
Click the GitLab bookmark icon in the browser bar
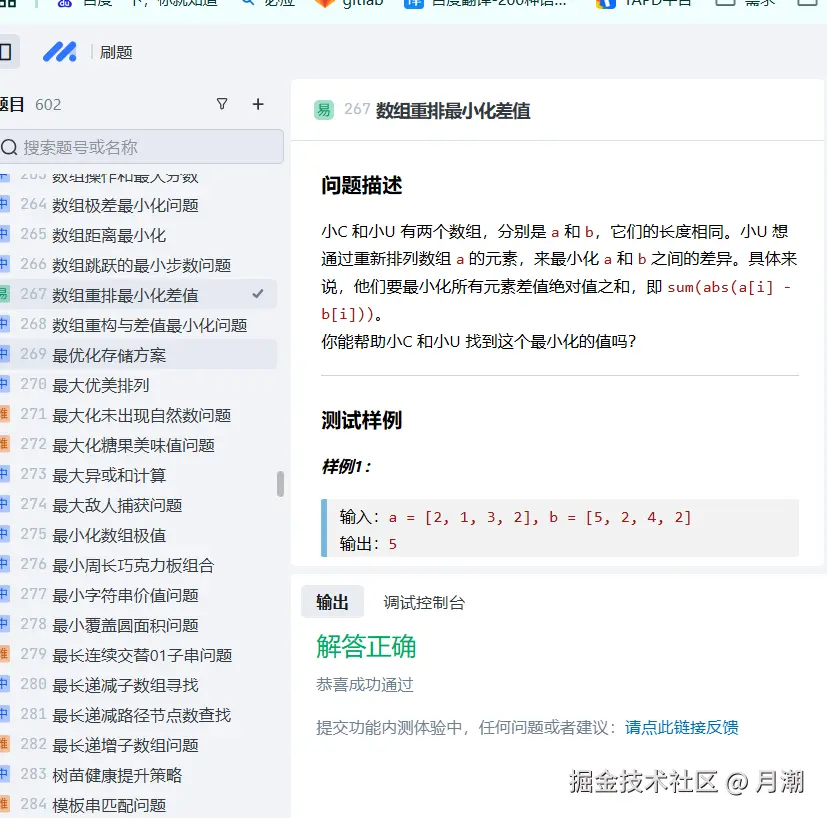(x=325, y=3)
